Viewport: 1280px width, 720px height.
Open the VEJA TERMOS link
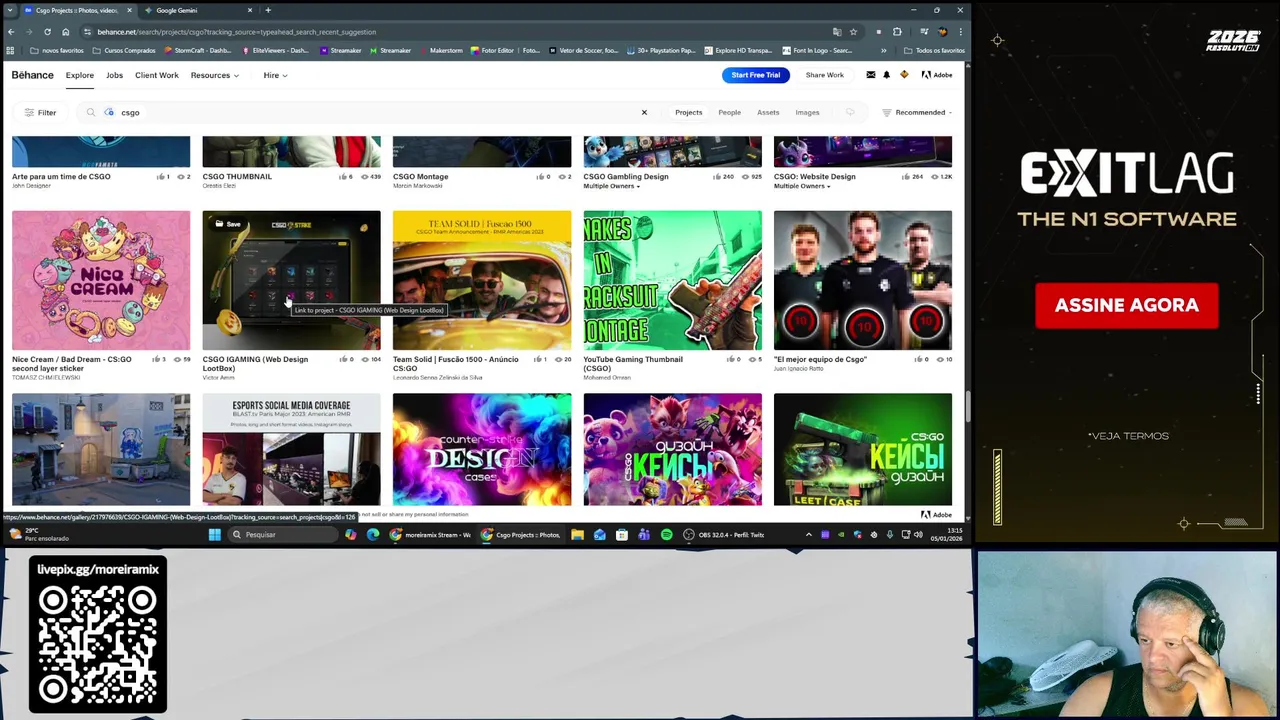pyautogui.click(x=1128, y=436)
